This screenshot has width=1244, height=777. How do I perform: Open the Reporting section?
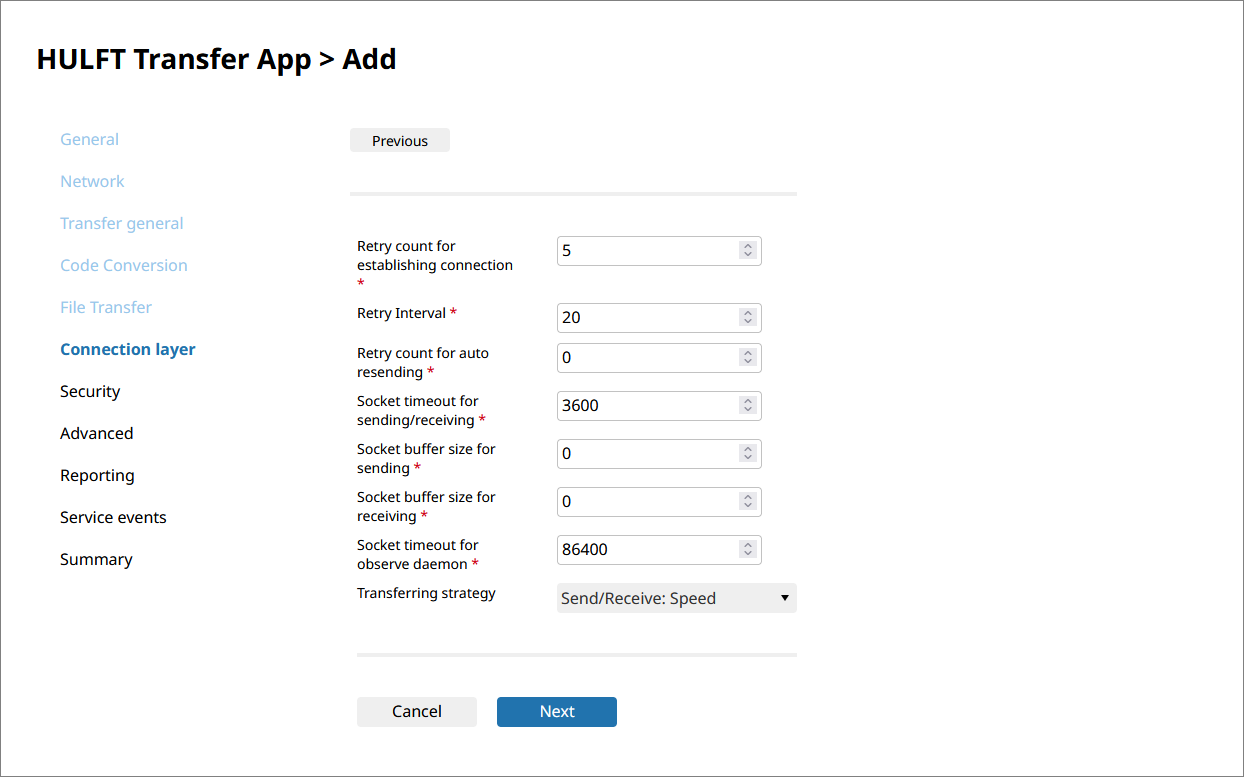click(x=97, y=476)
